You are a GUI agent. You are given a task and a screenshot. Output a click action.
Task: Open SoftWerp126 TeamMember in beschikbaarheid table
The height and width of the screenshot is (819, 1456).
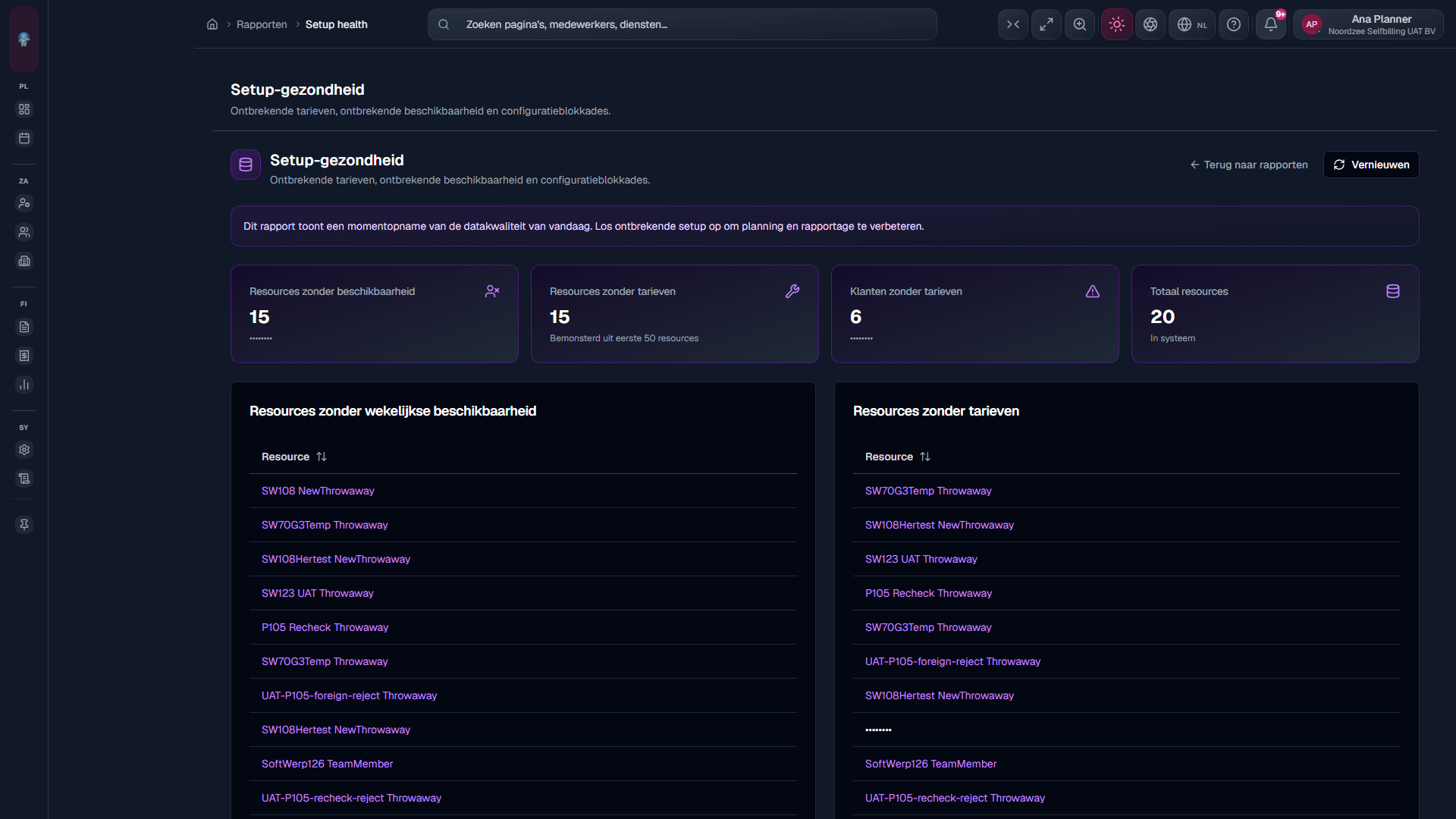point(327,764)
